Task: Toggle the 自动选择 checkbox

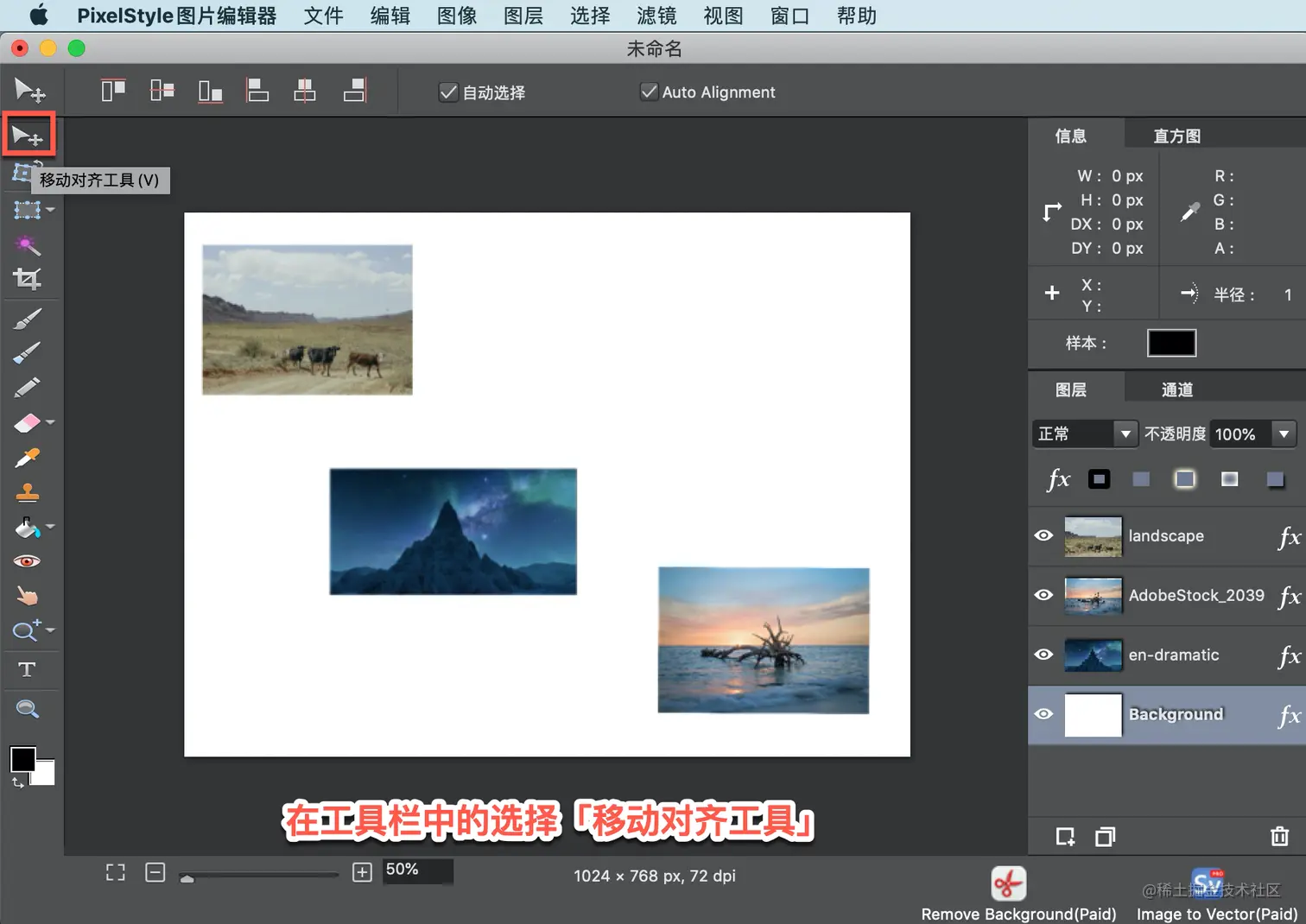Action: pyautogui.click(x=448, y=92)
